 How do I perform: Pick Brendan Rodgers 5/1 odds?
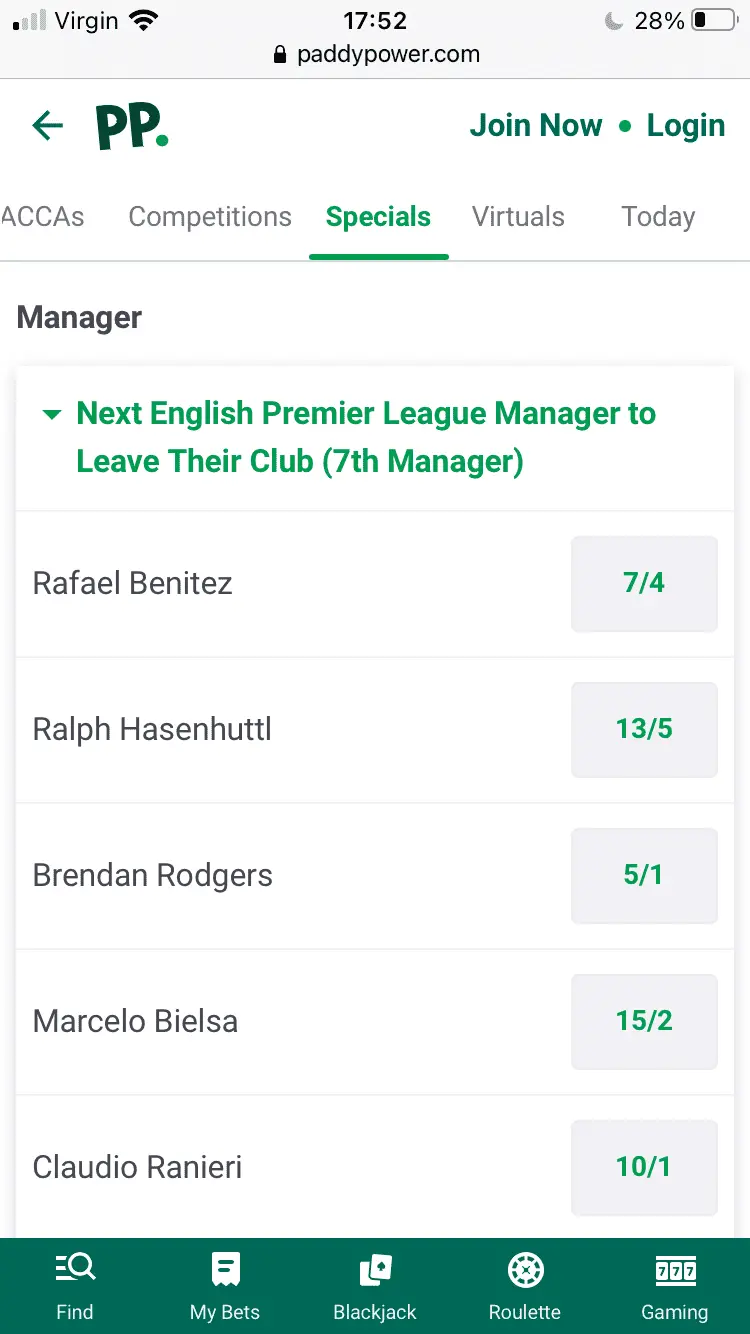pyautogui.click(x=644, y=876)
